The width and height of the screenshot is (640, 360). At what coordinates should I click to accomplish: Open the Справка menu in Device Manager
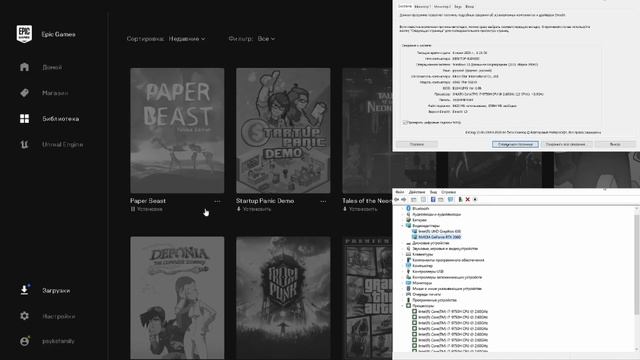pos(449,192)
